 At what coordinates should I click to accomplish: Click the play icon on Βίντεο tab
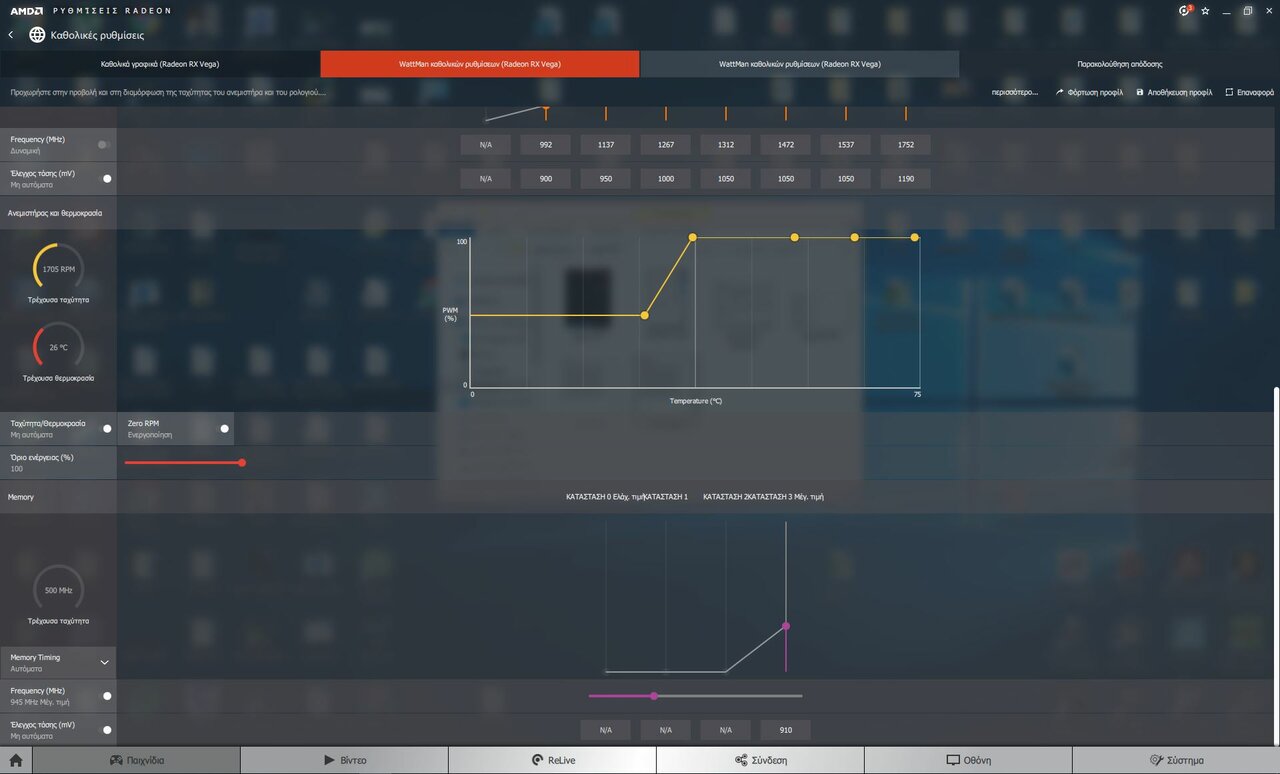pyautogui.click(x=329, y=760)
